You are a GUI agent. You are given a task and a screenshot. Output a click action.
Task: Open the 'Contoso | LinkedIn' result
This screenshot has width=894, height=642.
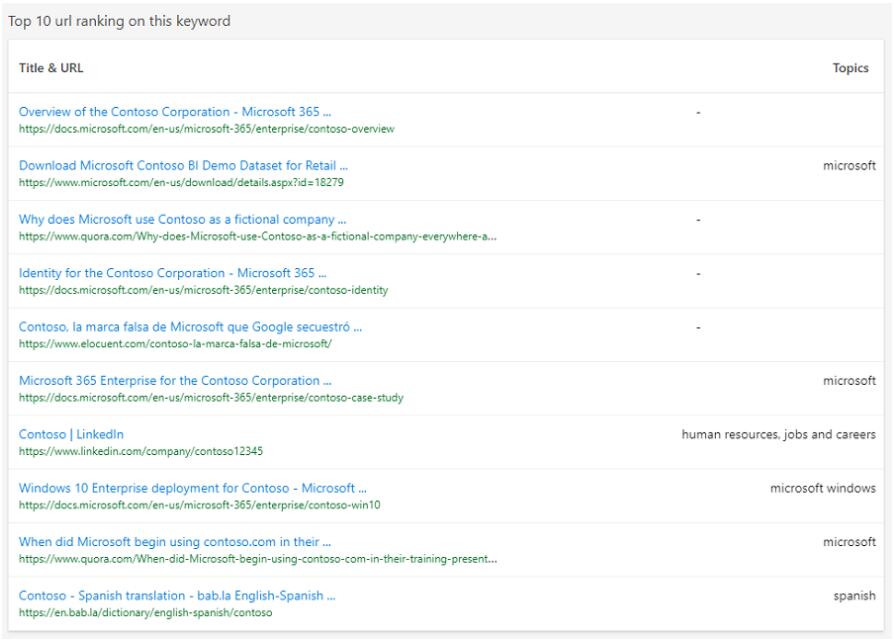pos(71,434)
